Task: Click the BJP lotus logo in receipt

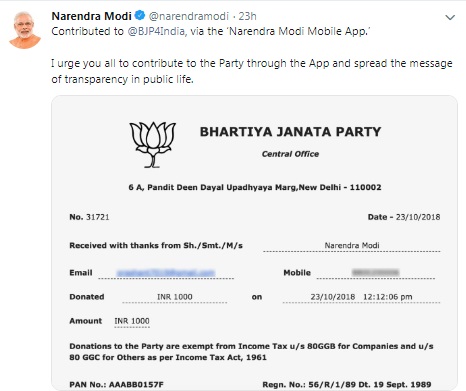Action: click(x=153, y=144)
